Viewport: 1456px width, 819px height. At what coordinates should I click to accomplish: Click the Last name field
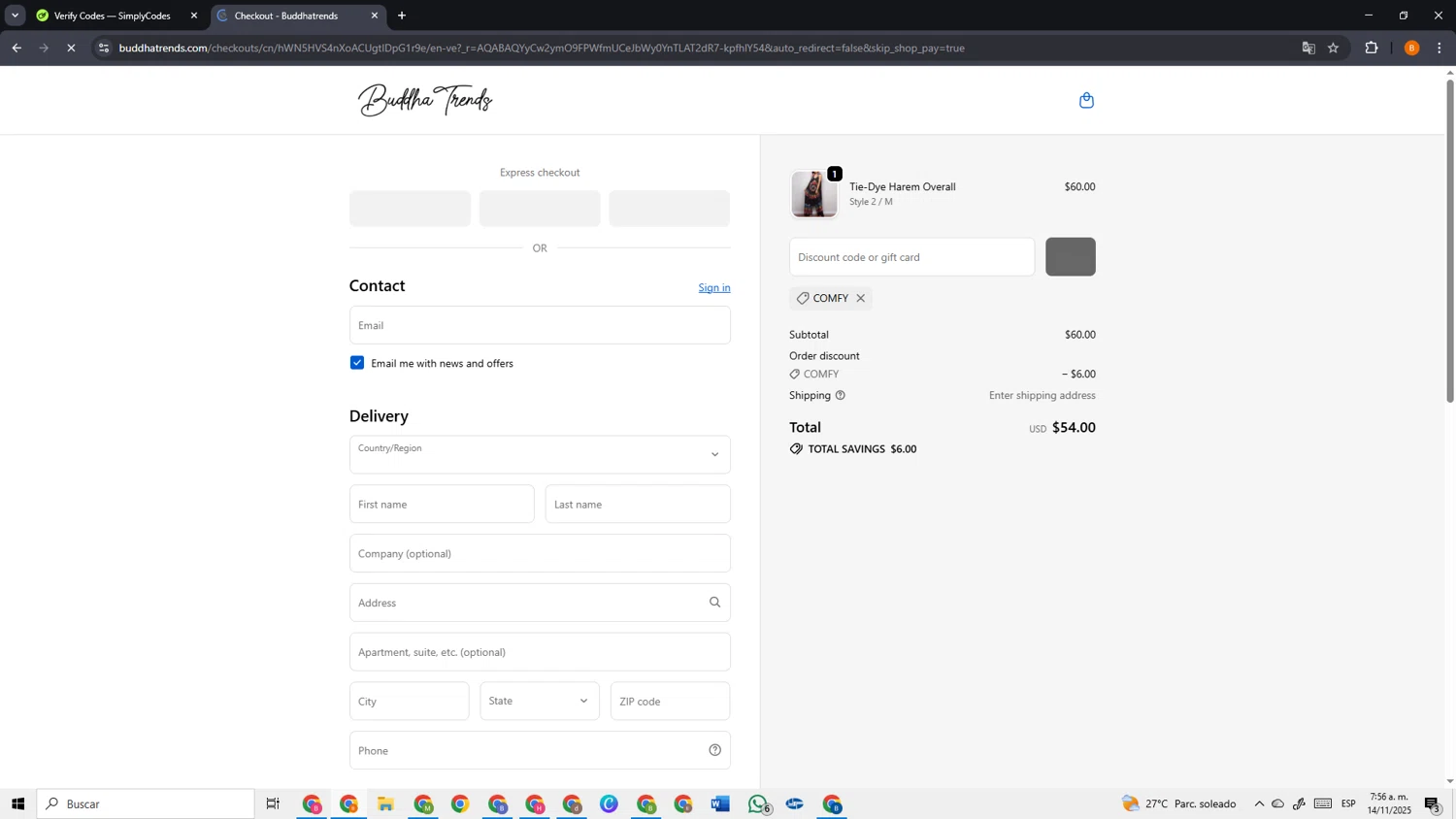tap(638, 504)
